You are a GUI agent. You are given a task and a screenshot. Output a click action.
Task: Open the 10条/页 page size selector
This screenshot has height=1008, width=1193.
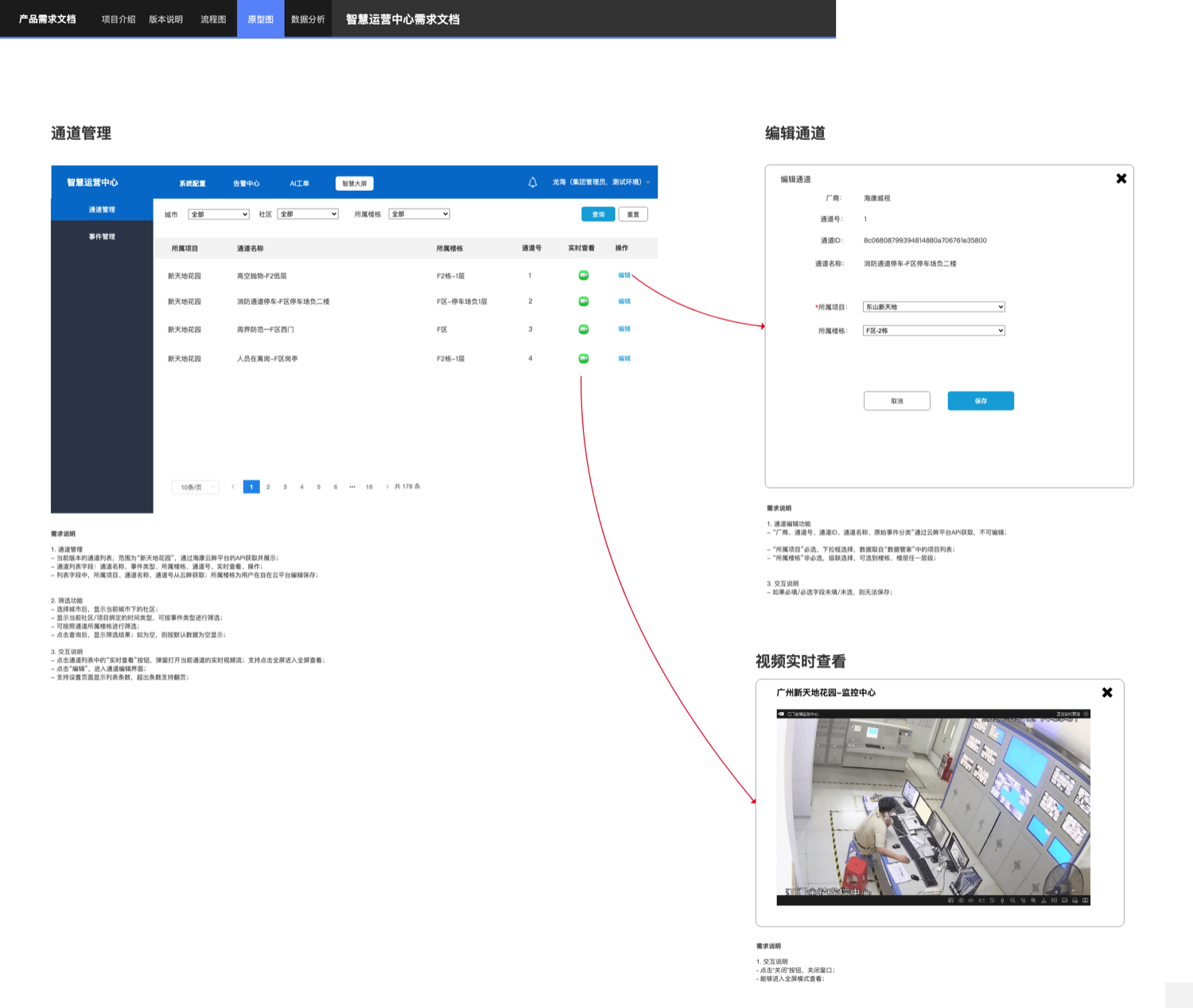(196, 487)
